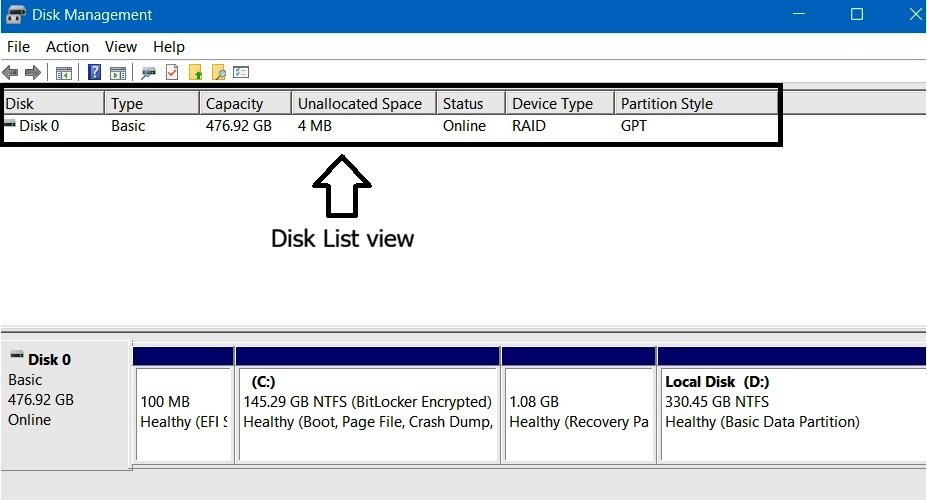Click '476.92 GB' capacity cell in list

(239, 126)
